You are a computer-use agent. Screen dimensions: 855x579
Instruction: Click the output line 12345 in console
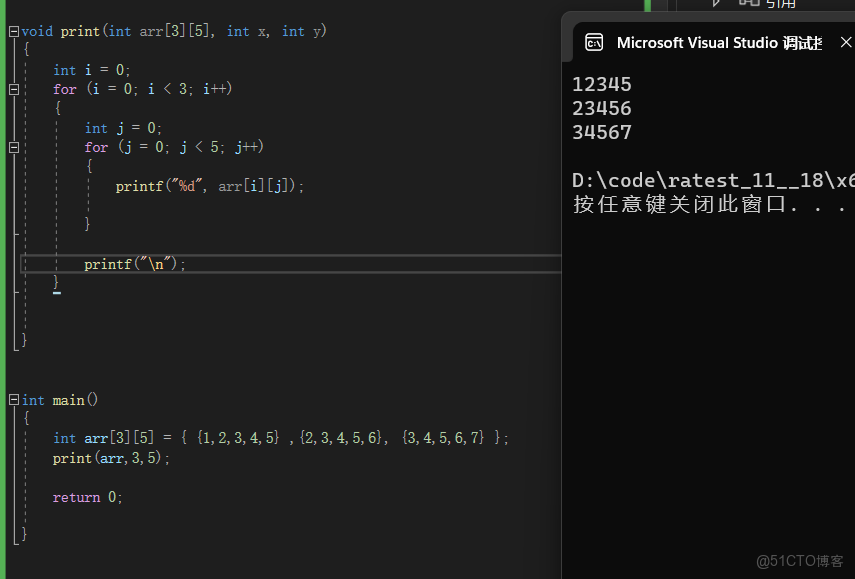[601, 84]
